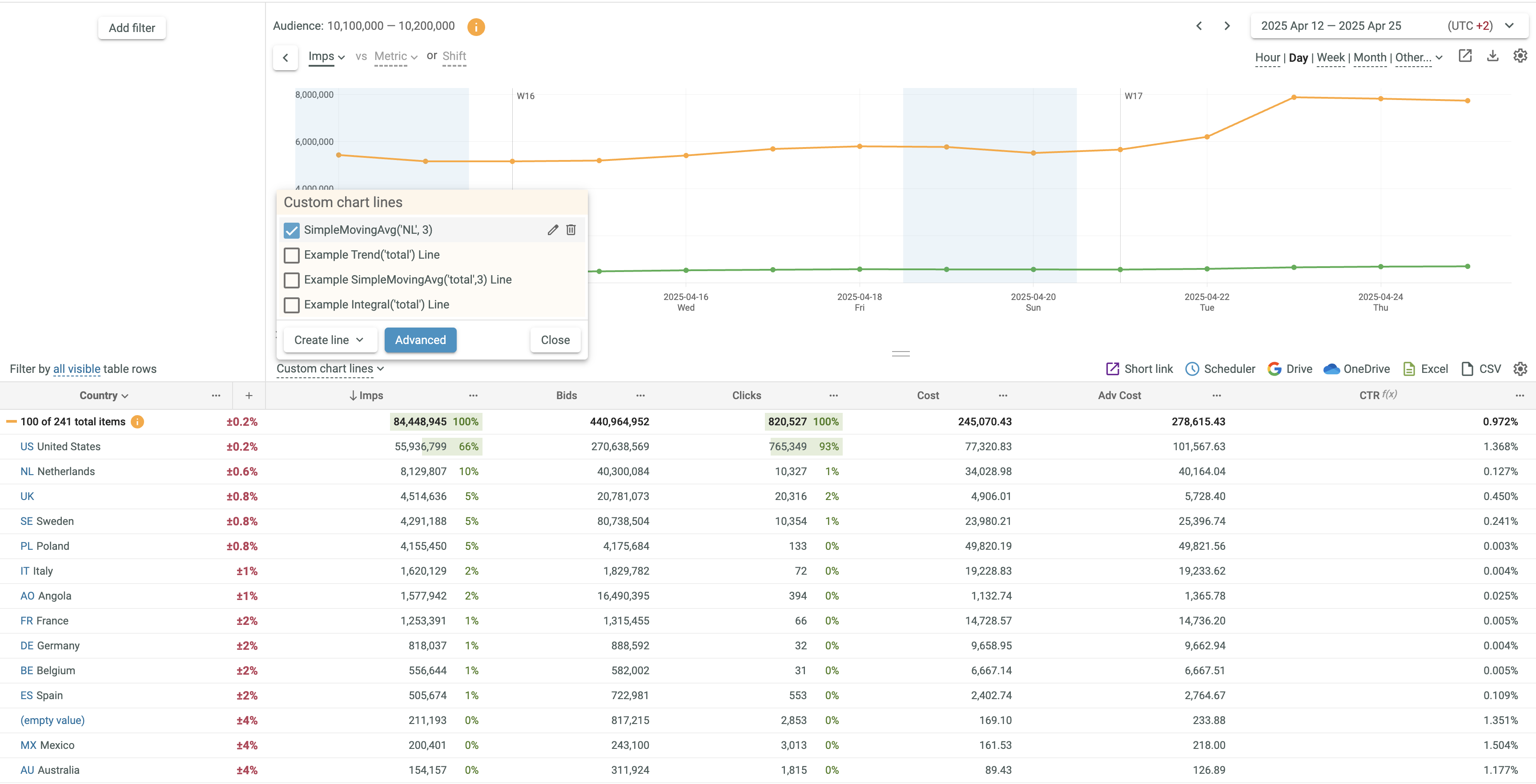Delete SimpleMovingAvg line with trash icon

(x=571, y=230)
